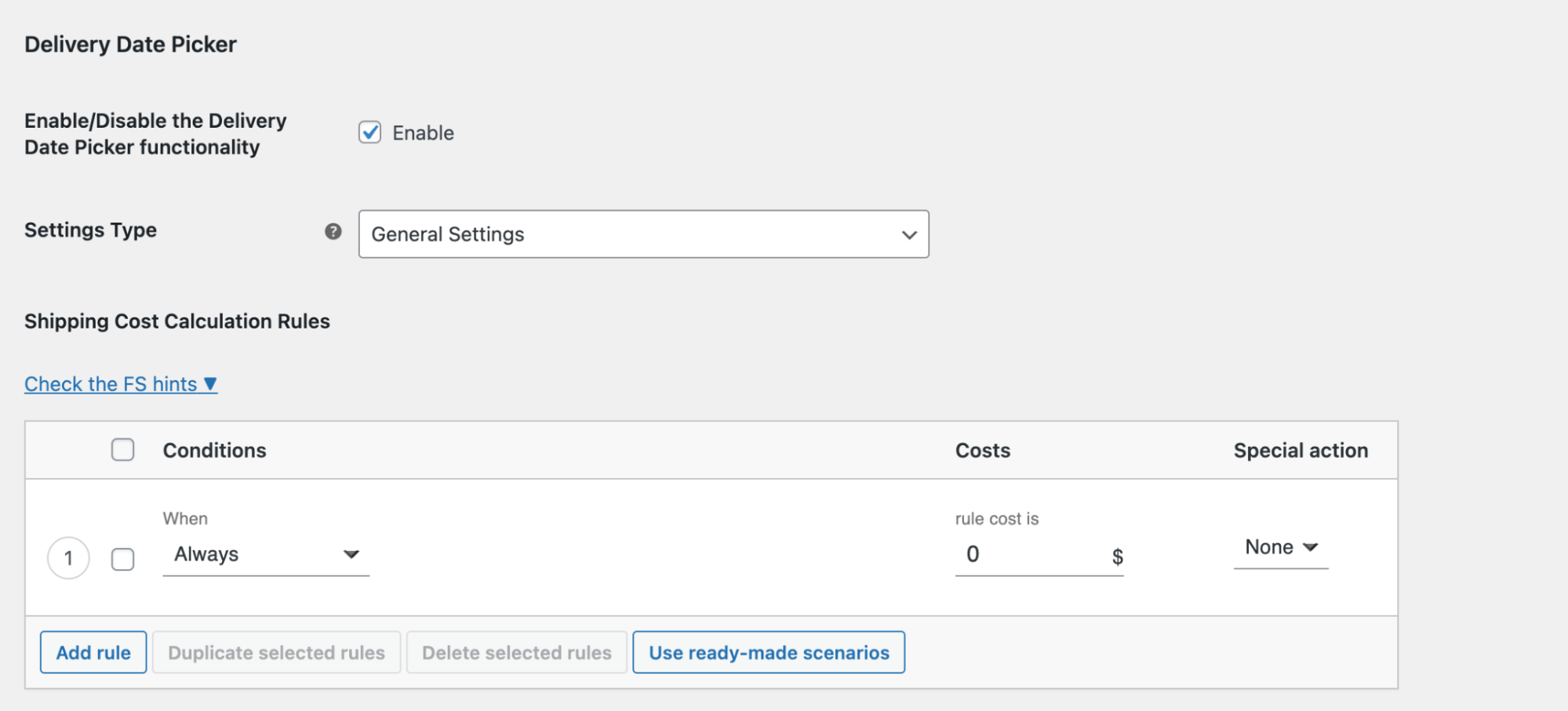Click the rule number 1 circle
1568x711 pixels.
pyautogui.click(x=69, y=557)
